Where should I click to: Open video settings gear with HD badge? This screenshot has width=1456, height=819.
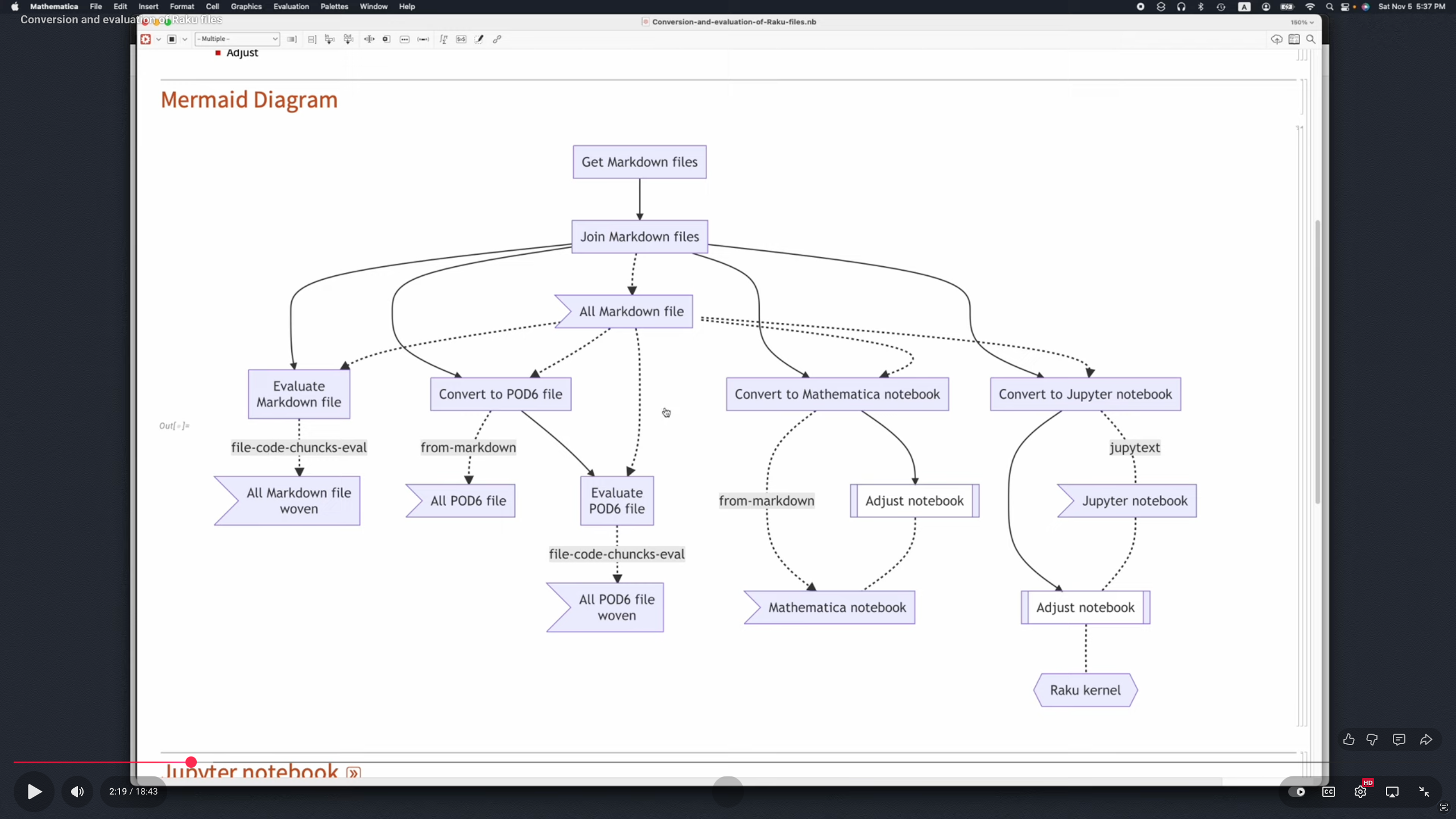[1360, 792]
